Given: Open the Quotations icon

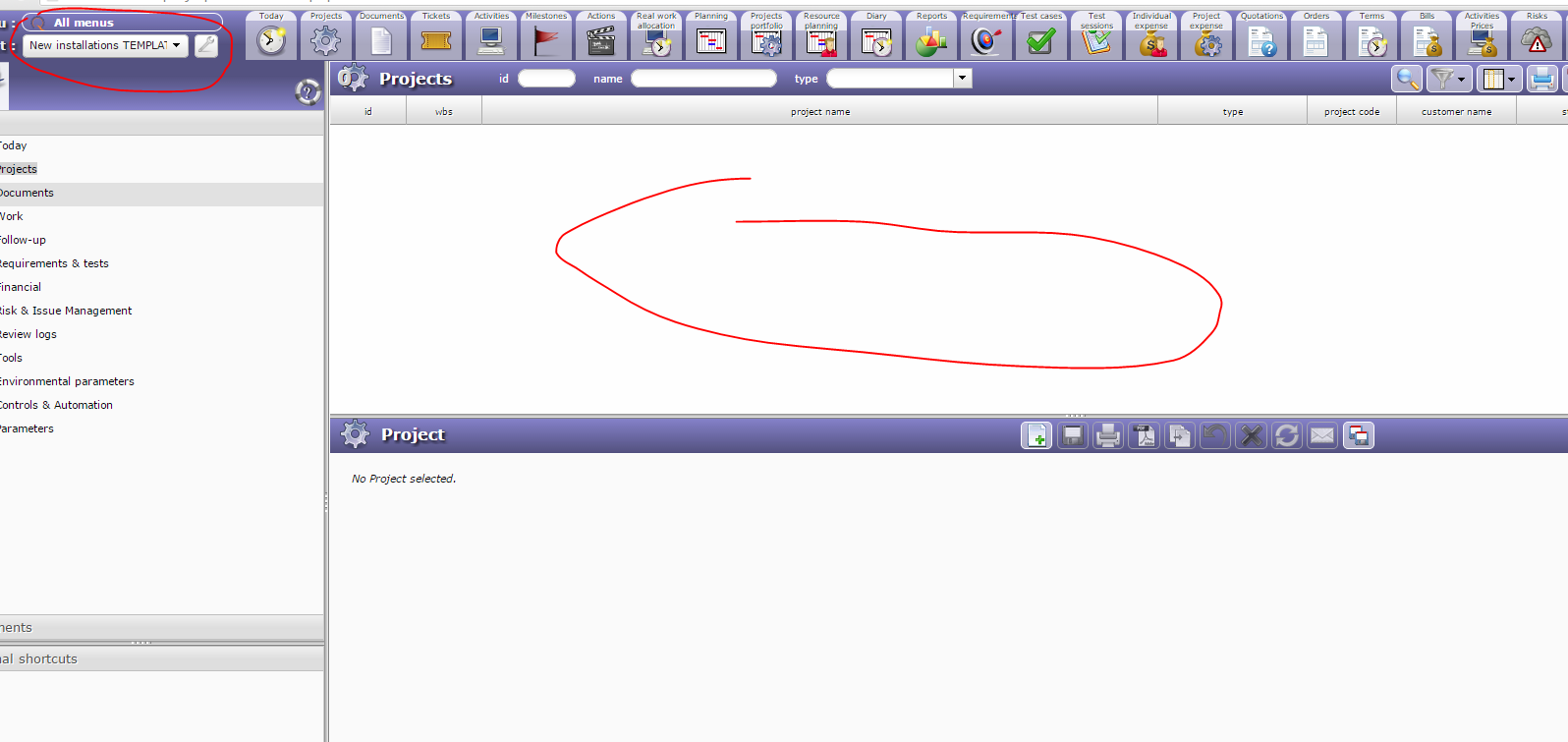Looking at the screenshot, I should (x=1261, y=40).
